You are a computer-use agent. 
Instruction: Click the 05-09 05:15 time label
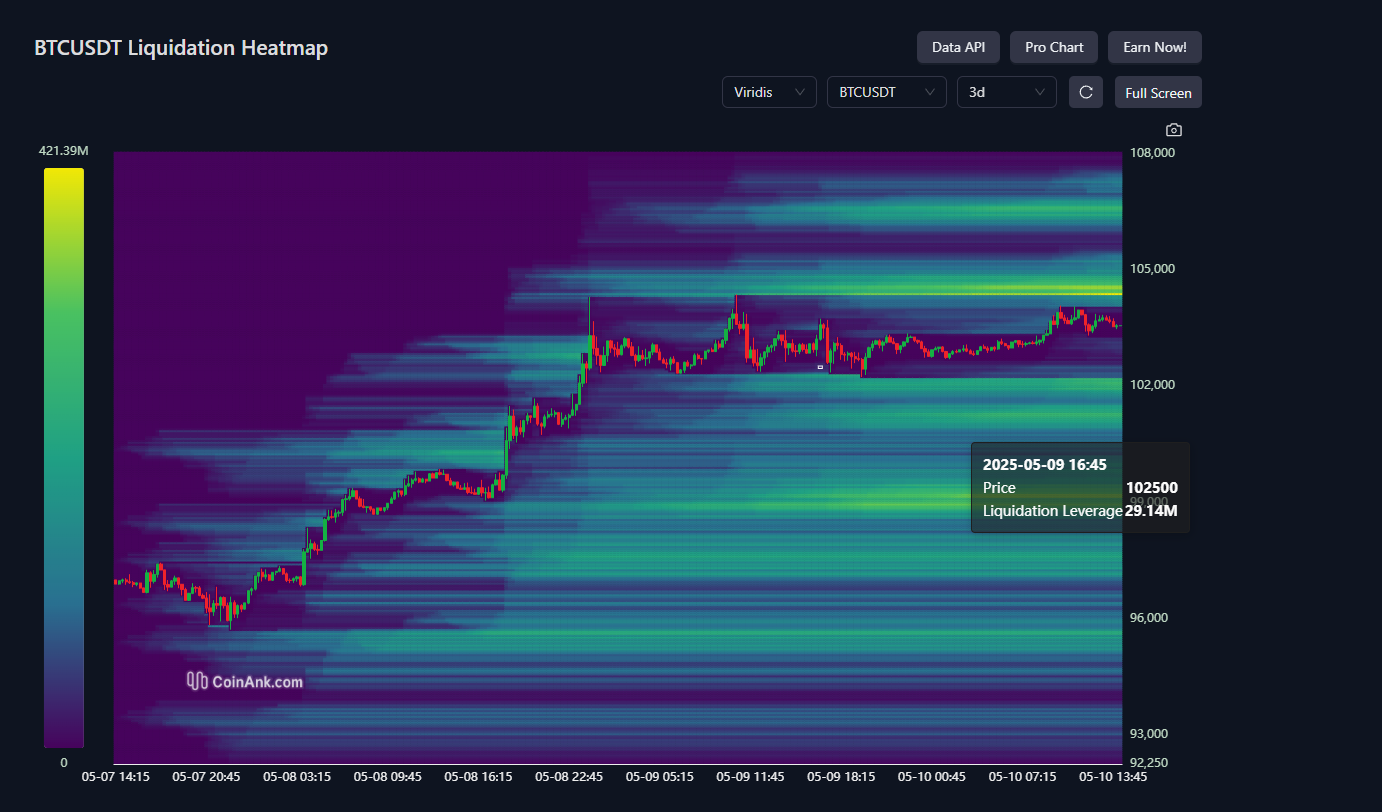660,776
